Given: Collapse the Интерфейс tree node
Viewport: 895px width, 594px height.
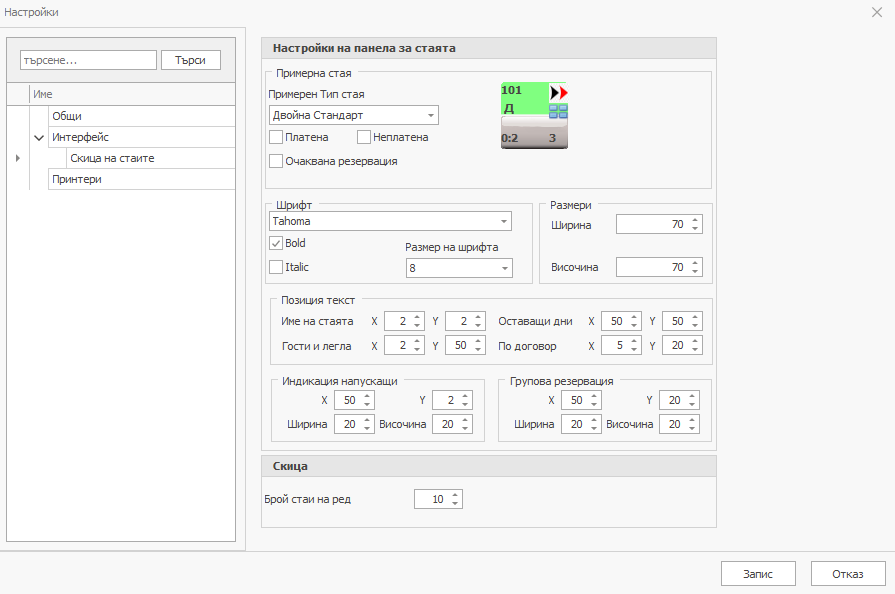Looking at the screenshot, I should (38, 137).
